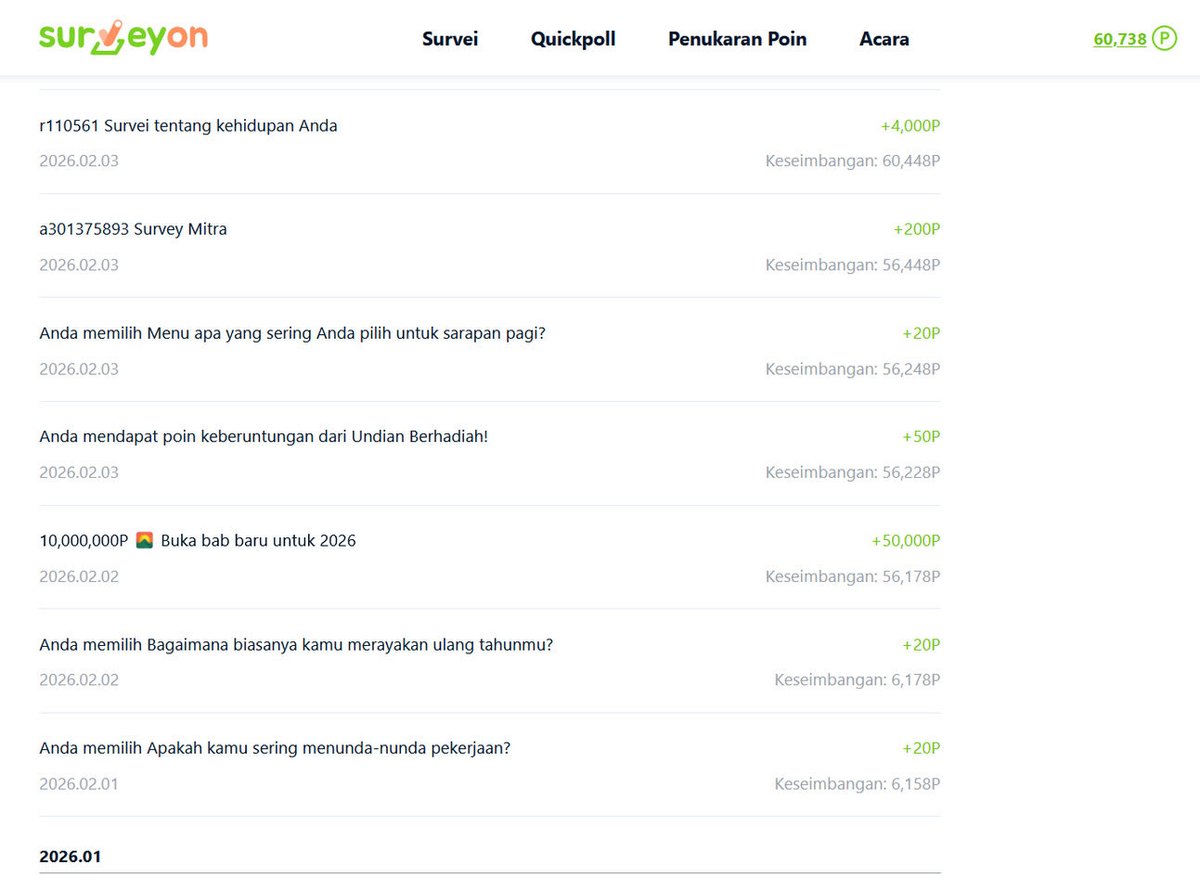
Task: Go to Penukaran Poin page
Action: [x=737, y=39]
